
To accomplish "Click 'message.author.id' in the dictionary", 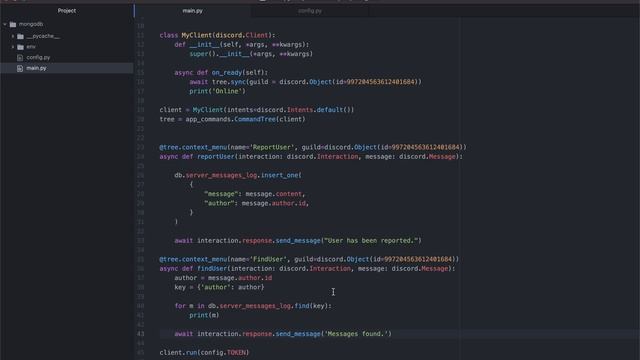I will (x=273, y=203).
